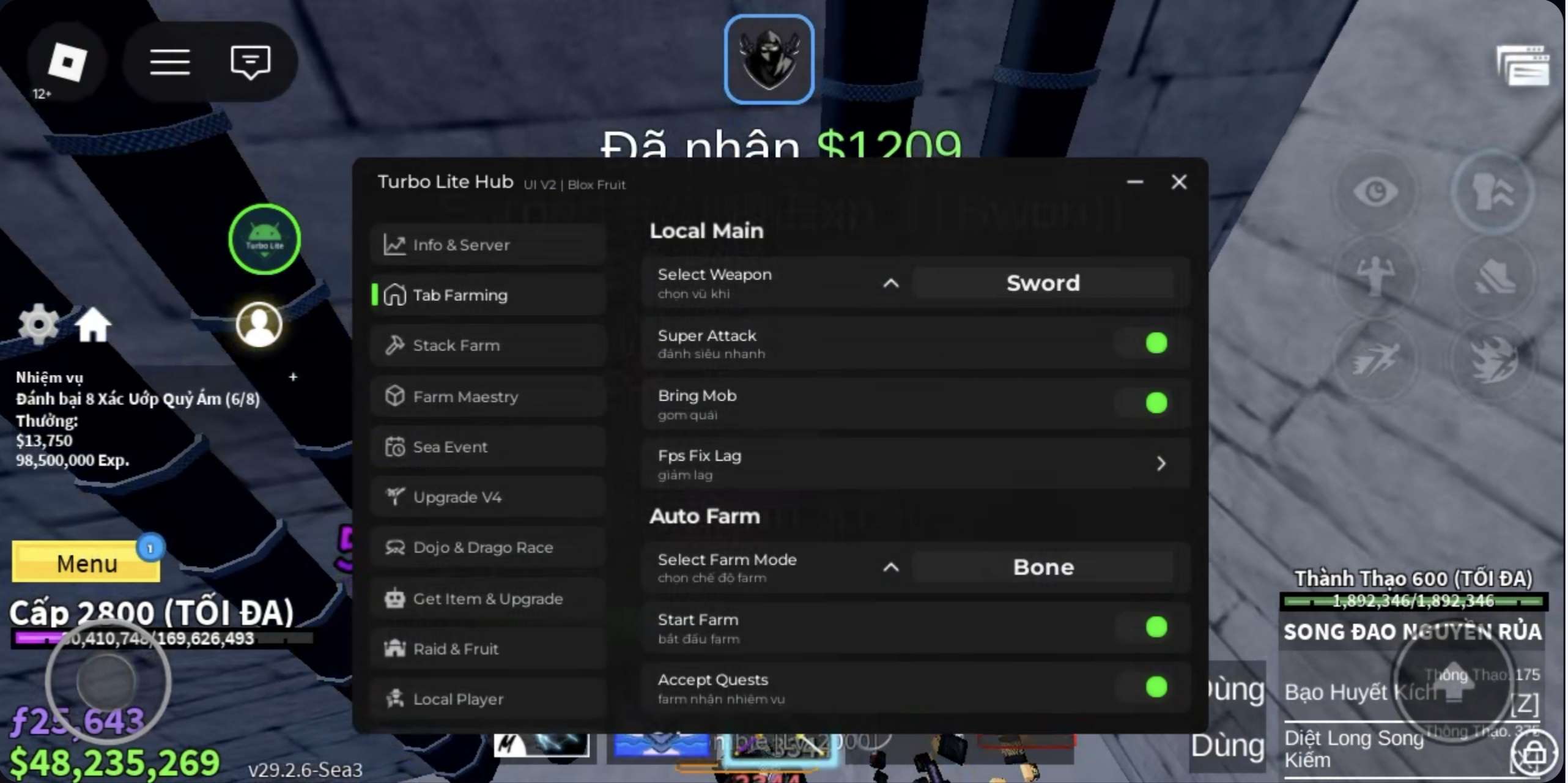Open the gear settings icon
Image resolution: width=1568 pixels, height=783 pixels.
pos(38,324)
